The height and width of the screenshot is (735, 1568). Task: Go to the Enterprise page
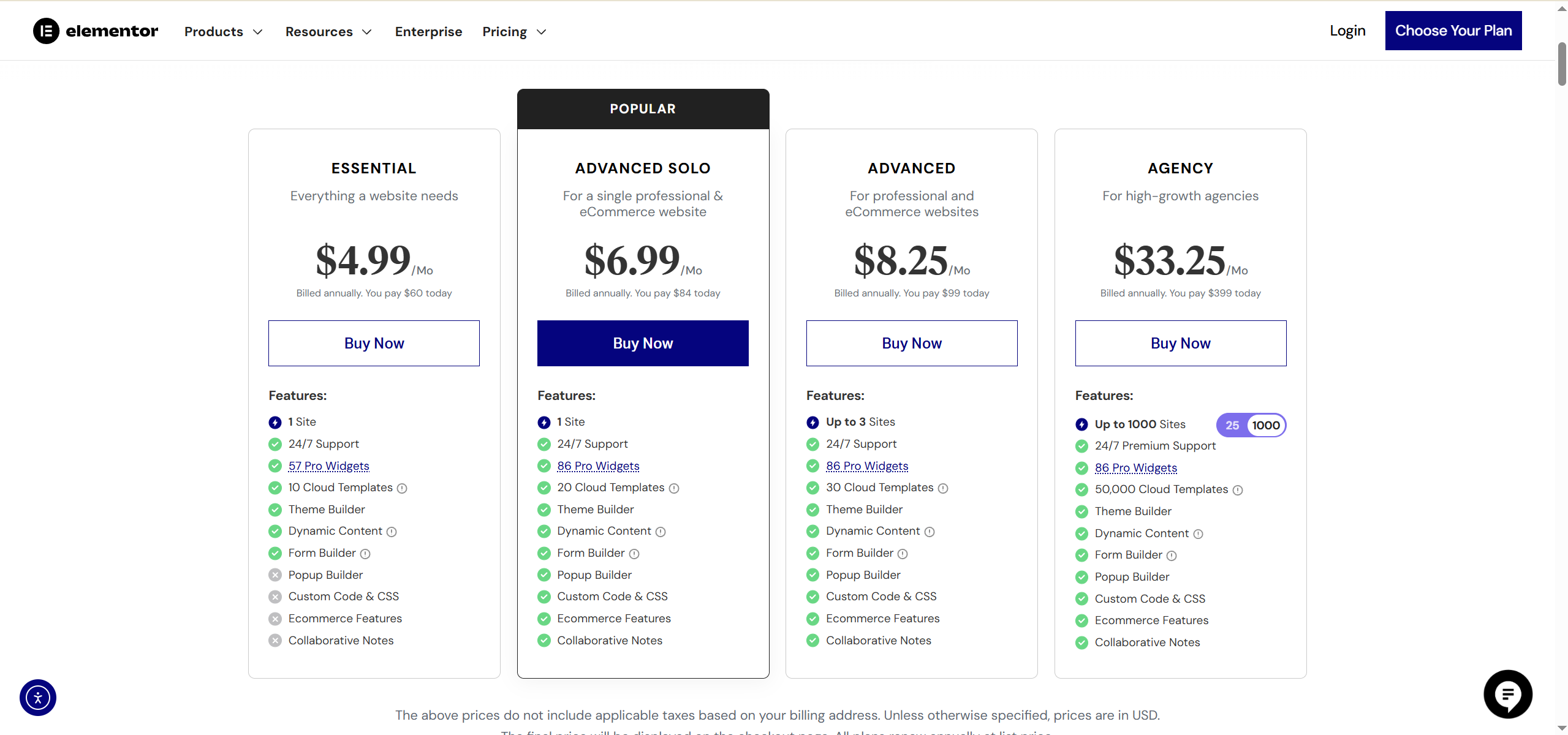tap(428, 32)
